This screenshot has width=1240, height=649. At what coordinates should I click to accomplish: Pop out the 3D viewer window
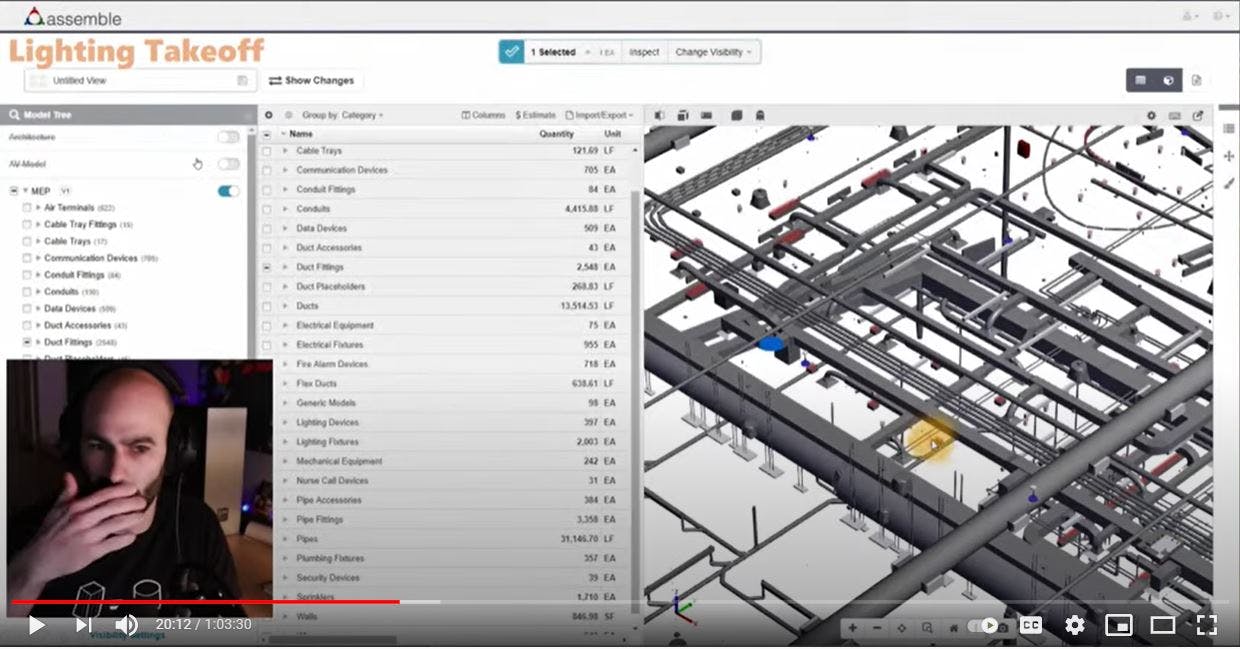pyautogui.click(x=1198, y=116)
